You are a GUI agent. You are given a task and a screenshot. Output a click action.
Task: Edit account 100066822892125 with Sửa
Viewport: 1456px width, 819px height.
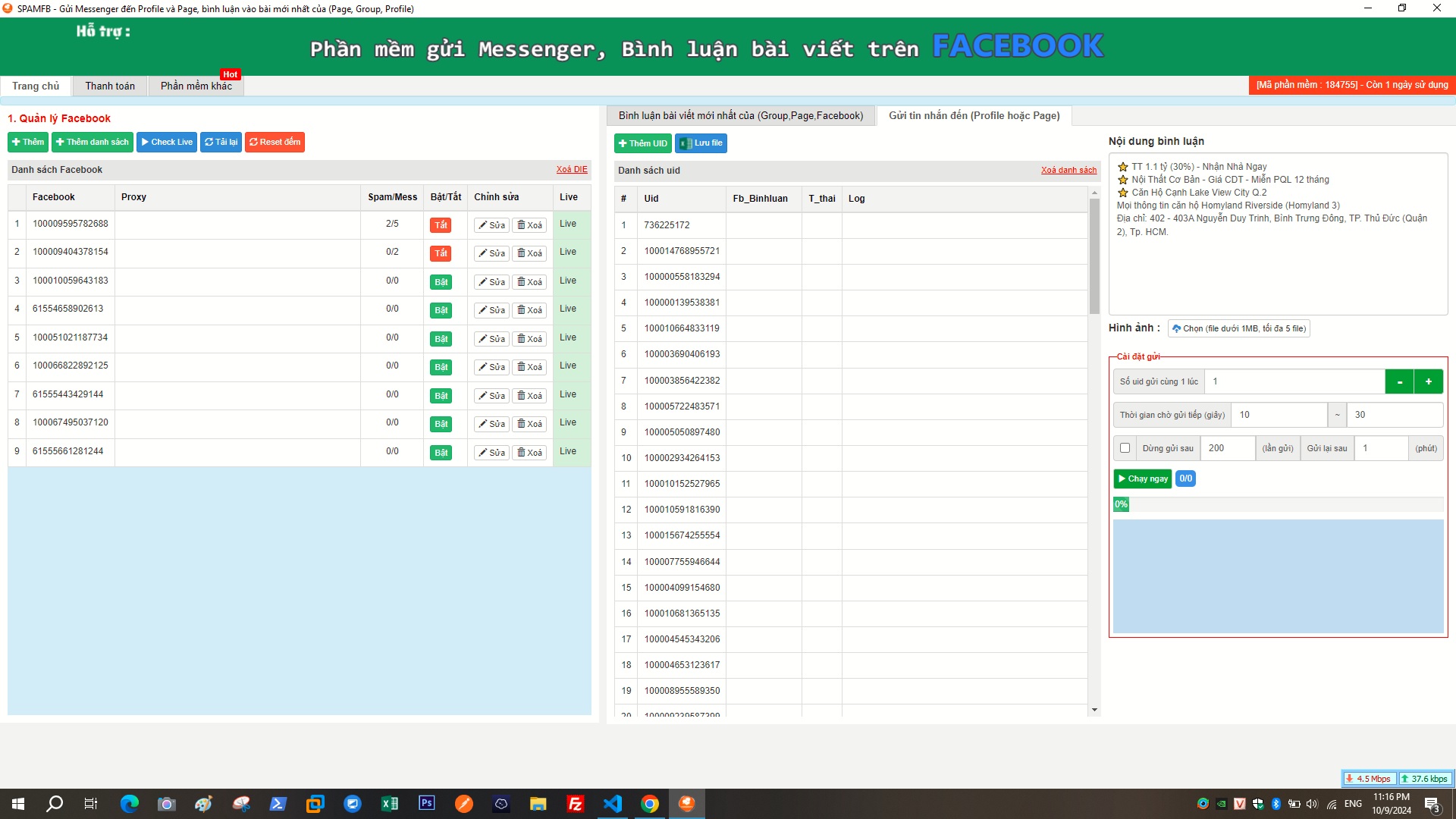(491, 367)
